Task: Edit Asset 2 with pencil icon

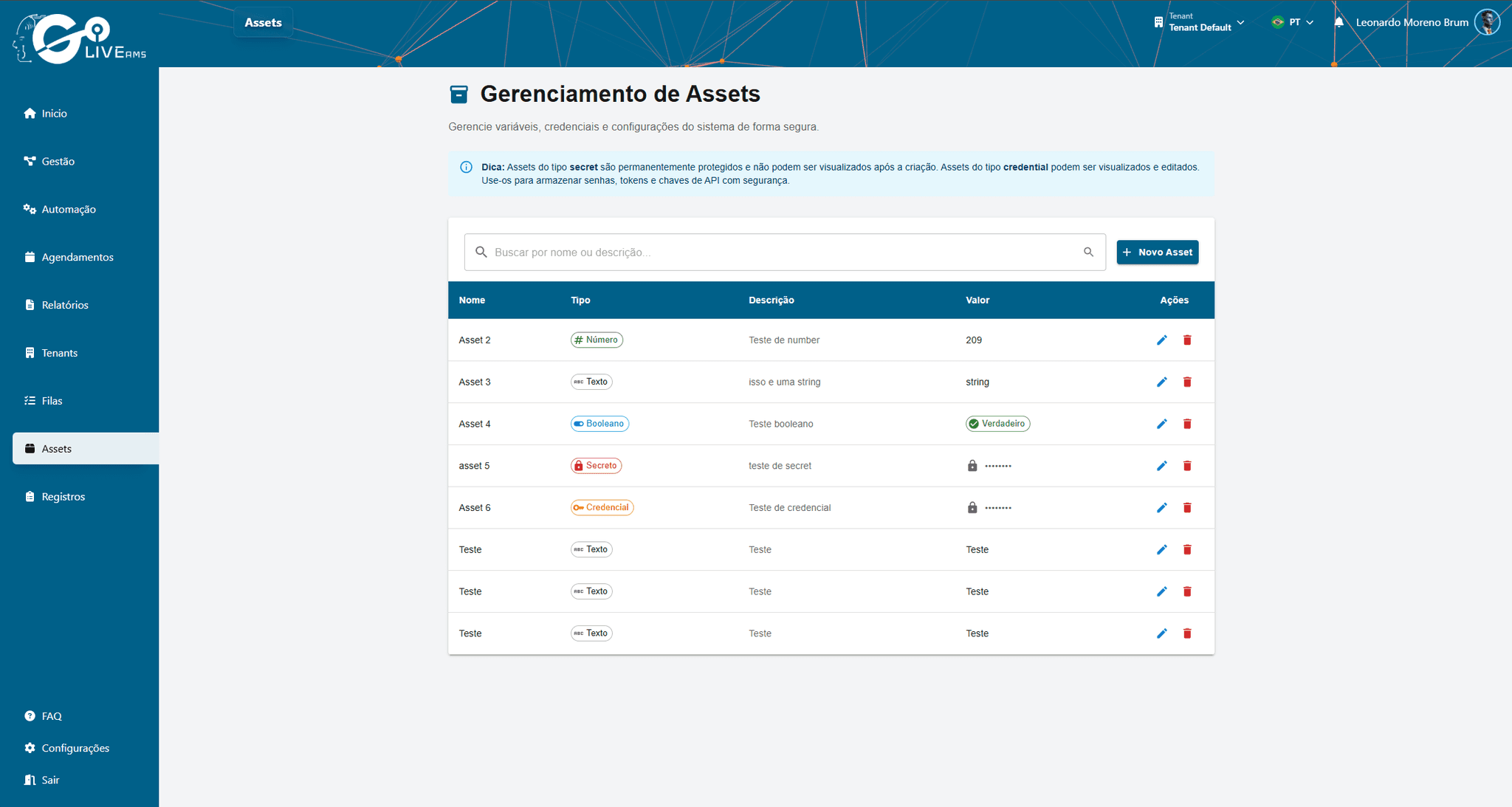Action: point(1161,340)
